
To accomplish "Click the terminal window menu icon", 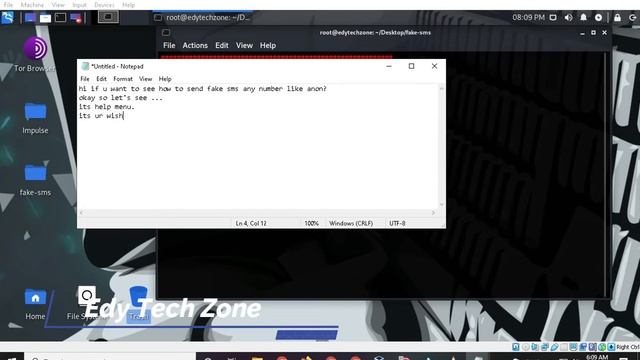I will (166, 32).
